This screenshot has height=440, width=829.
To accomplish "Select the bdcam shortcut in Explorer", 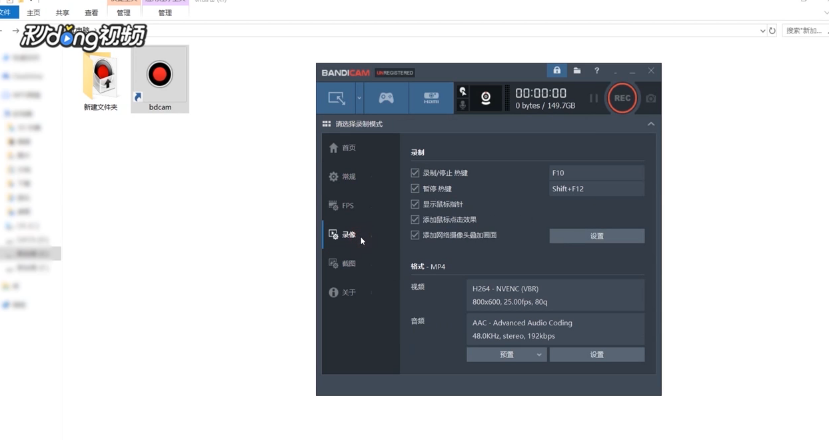I will click(160, 79).
